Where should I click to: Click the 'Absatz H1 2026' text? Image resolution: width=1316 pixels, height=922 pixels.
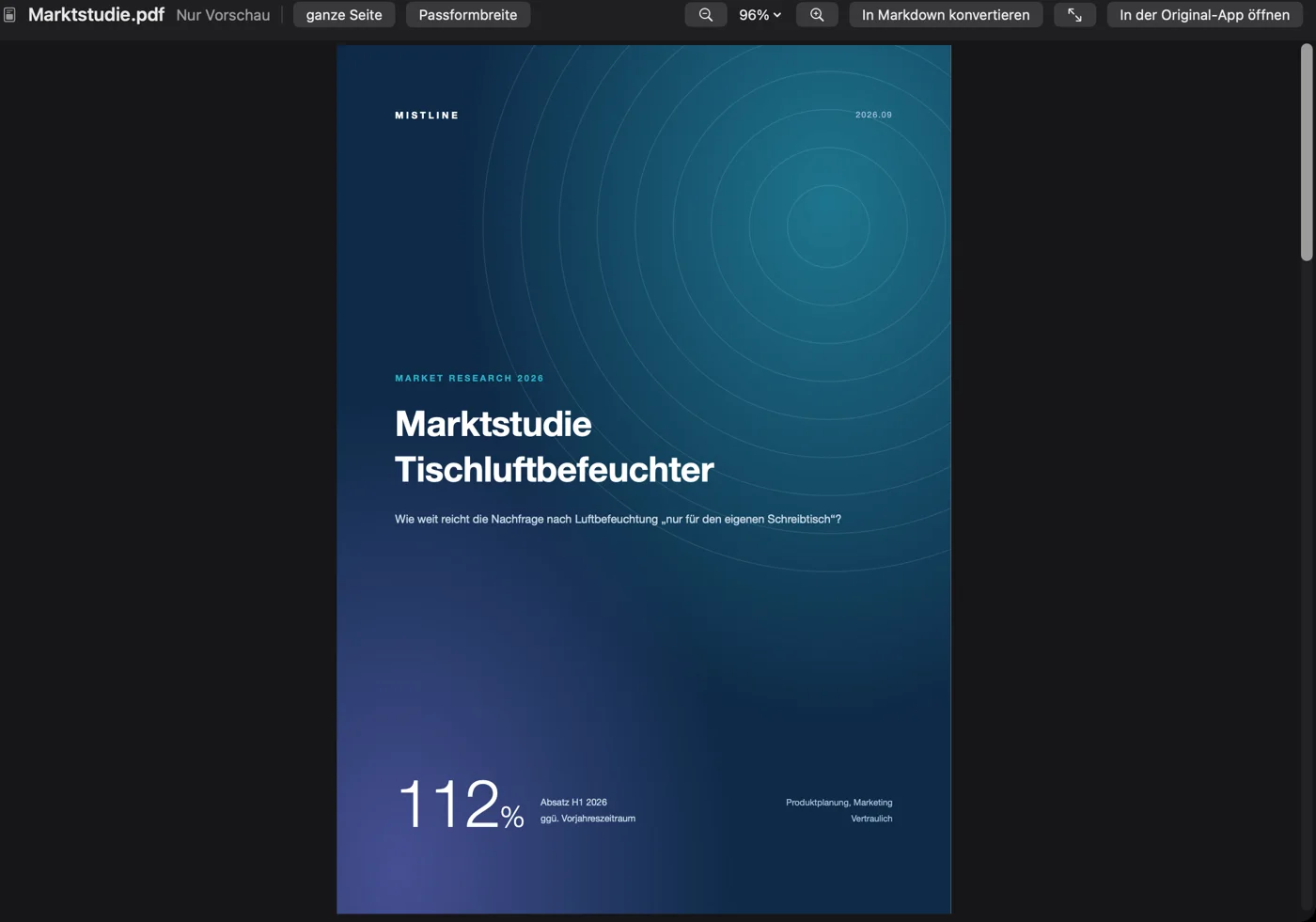click(573, 802)
